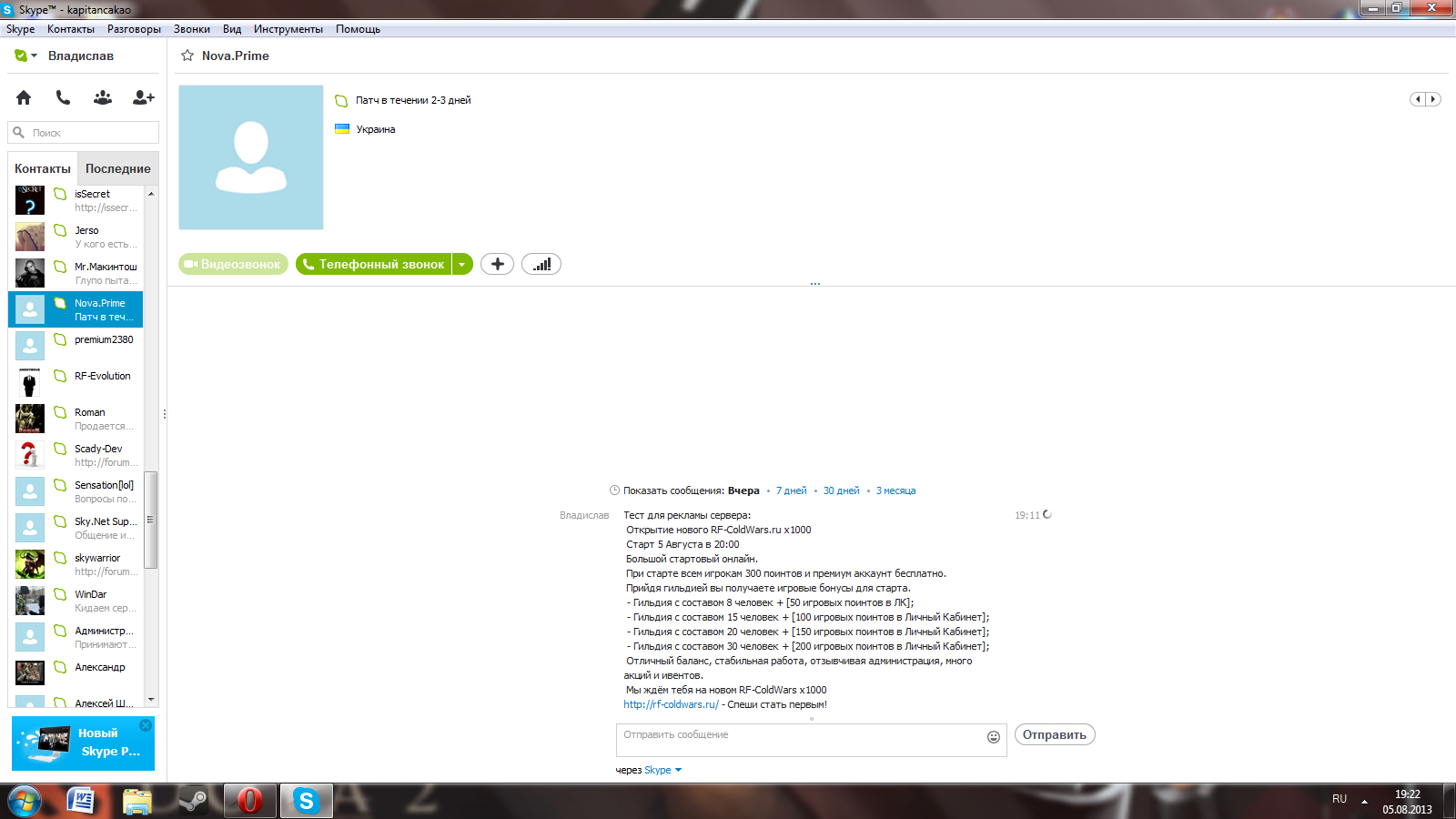Open the phone dial pad icon
The image size is (1456, 819).
(63, 97)
